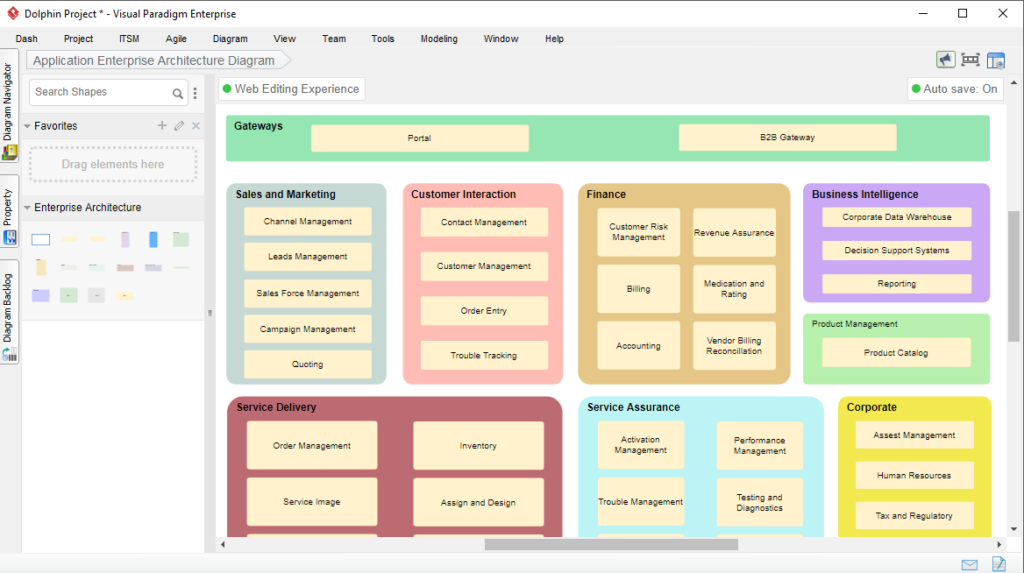
Task: Click the green Gateways container header
Action: click(x=259, y=126)
